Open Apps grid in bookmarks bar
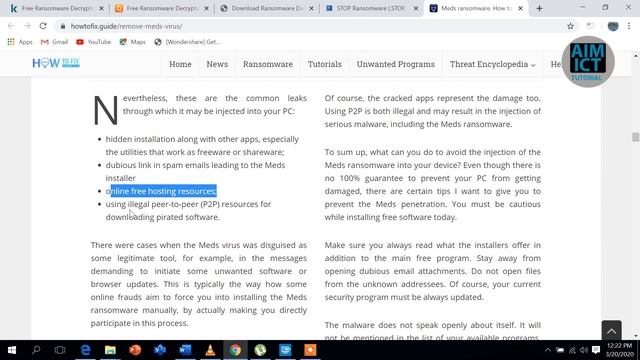 coord(20,42)
